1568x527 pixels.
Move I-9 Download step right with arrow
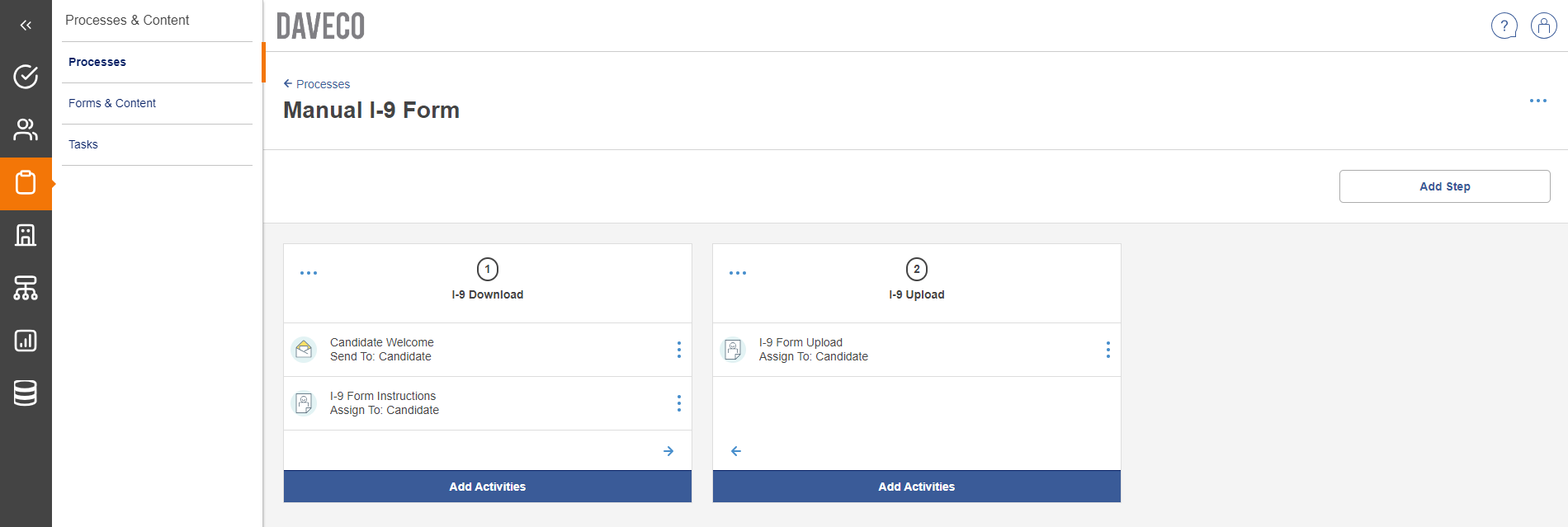(668, 451)
